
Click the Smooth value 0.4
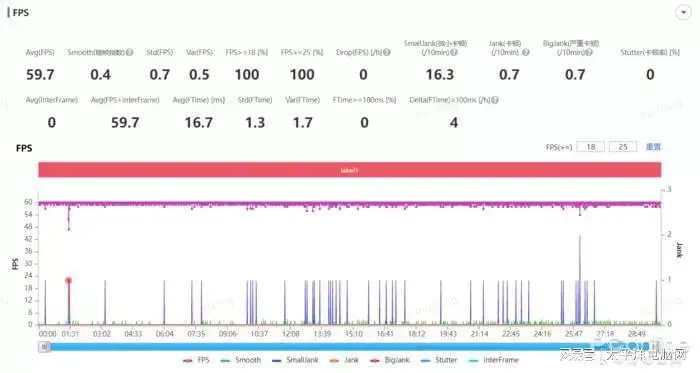(x=100, y=75)
